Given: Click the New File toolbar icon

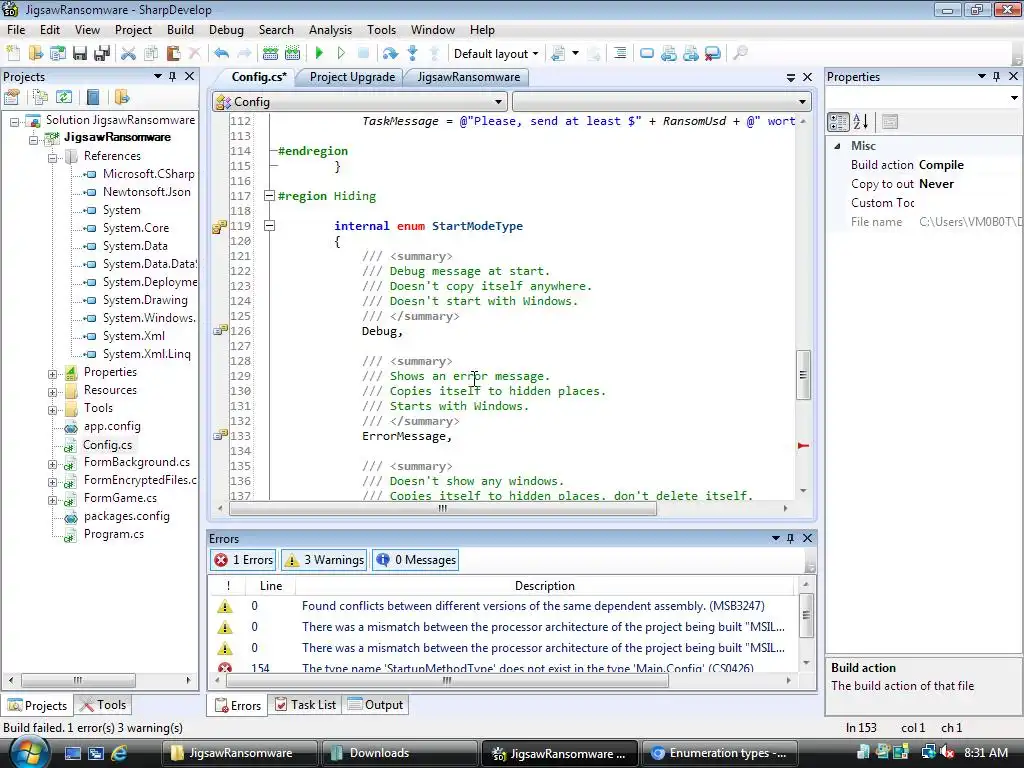Looking at the screenshot, I should 13,54.
